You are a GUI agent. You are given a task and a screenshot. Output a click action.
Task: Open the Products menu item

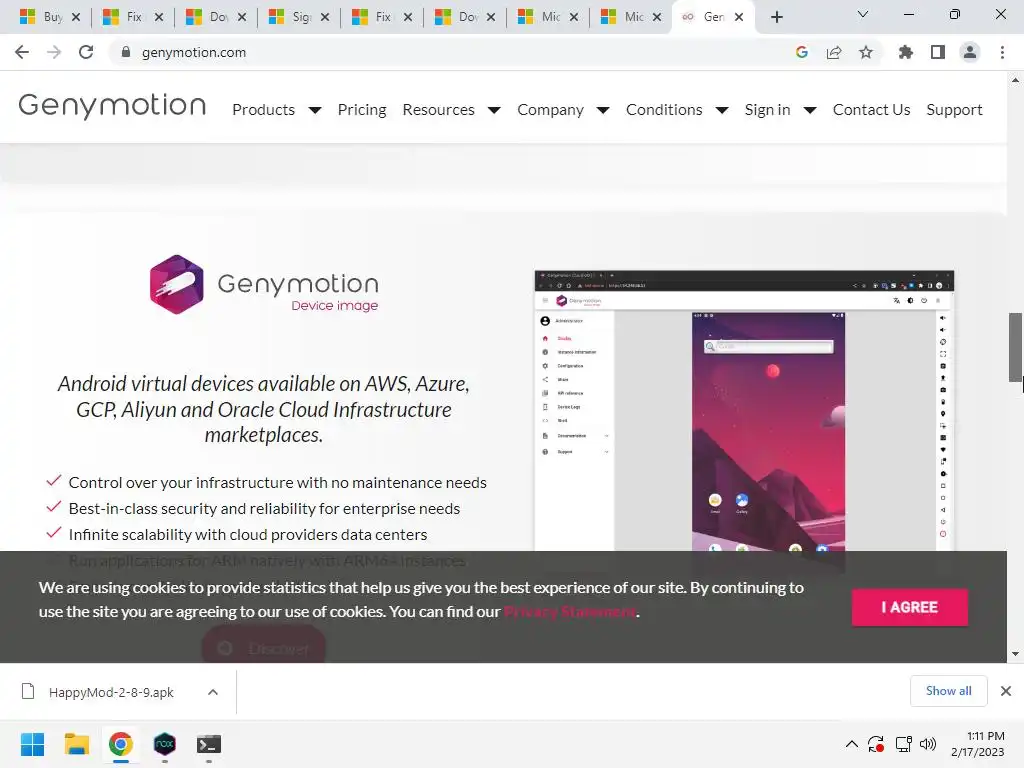[x=264, y=110]
